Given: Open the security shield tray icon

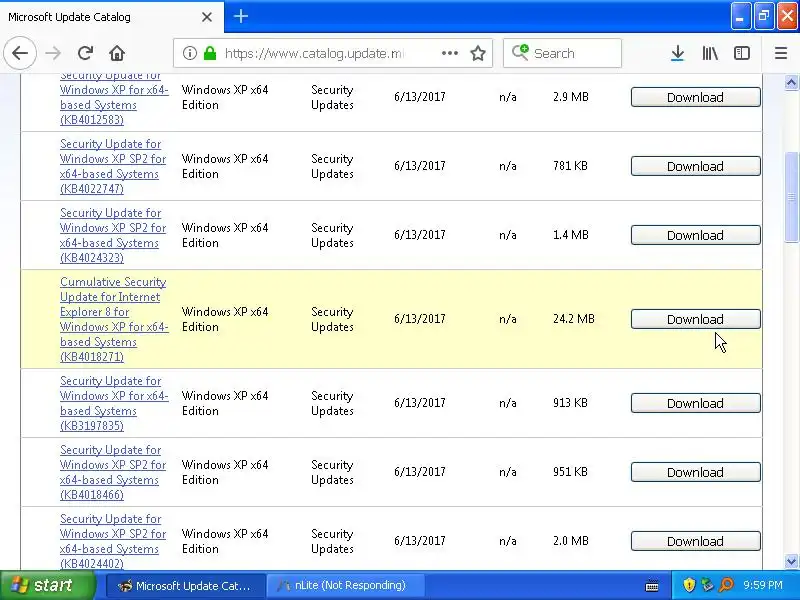Looking at the screenshot, I should point(689,585).
